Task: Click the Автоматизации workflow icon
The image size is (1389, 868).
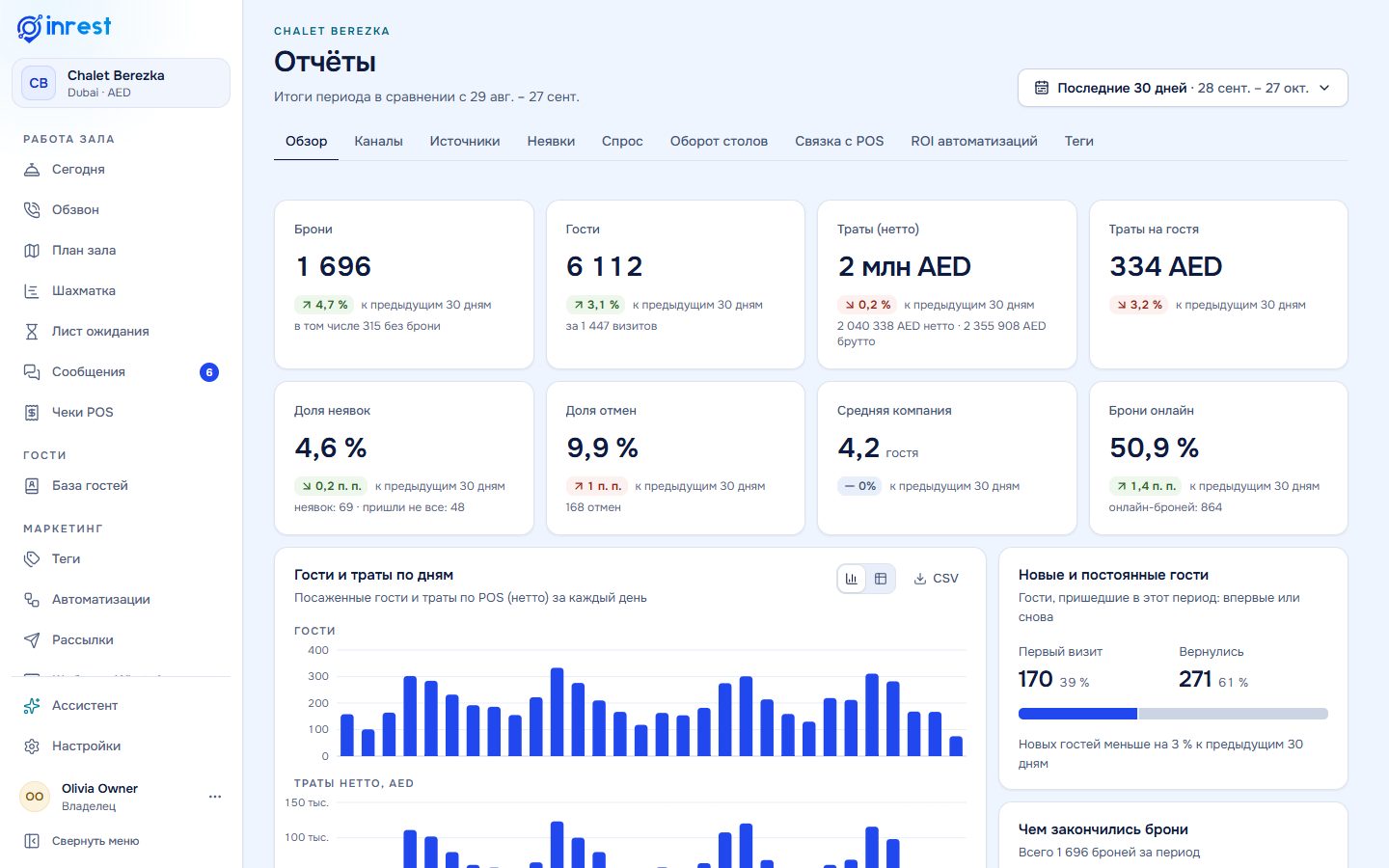Action: (32, 600)
